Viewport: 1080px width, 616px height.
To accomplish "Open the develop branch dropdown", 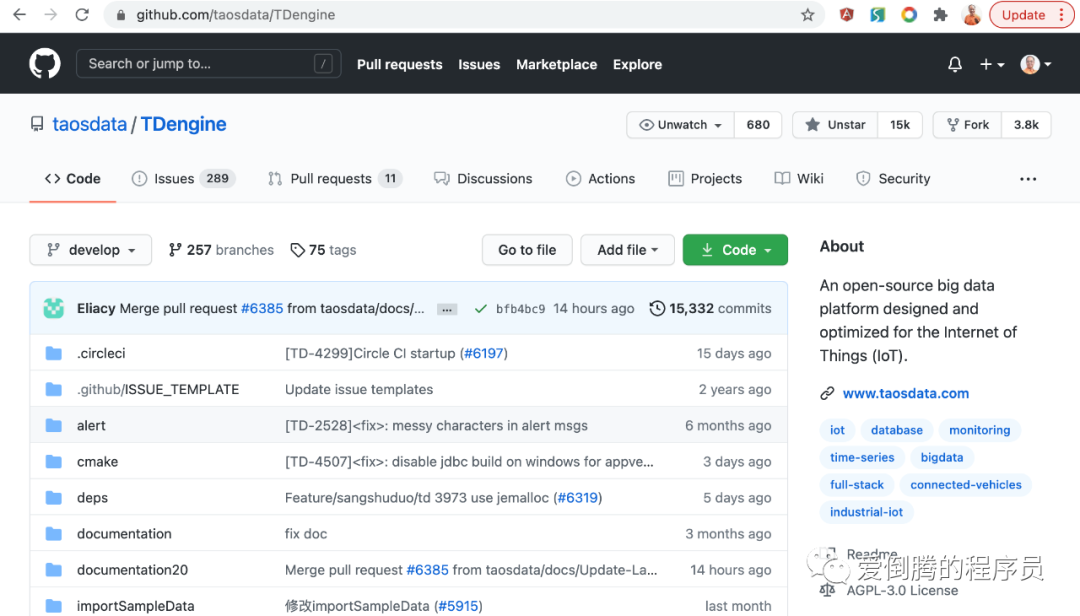I will 90,250.
